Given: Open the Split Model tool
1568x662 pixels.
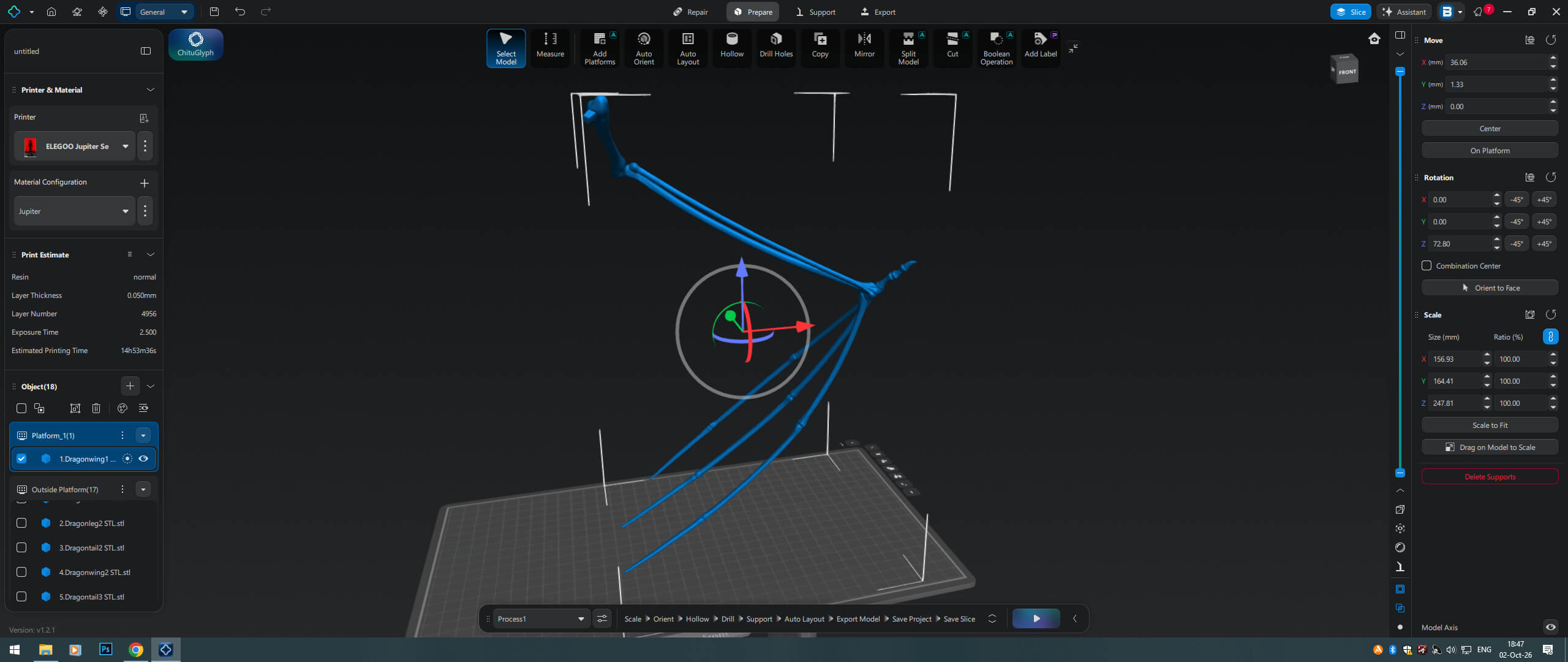Looking at the screenshot, I should [x=908, y=48].
